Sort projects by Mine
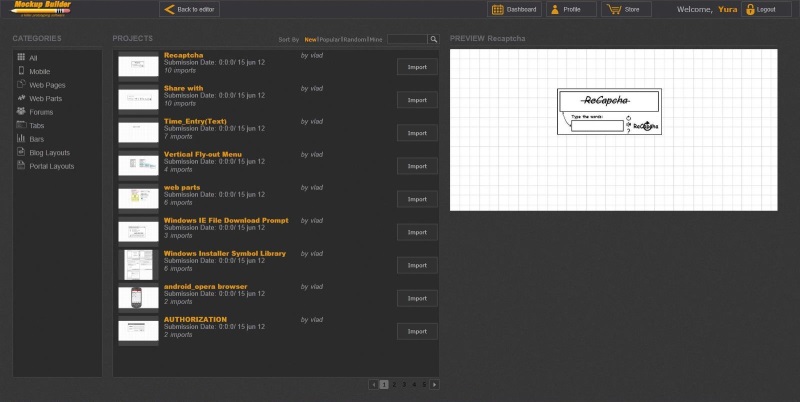This screenshot has width=800, height=402. click(376, 39)
